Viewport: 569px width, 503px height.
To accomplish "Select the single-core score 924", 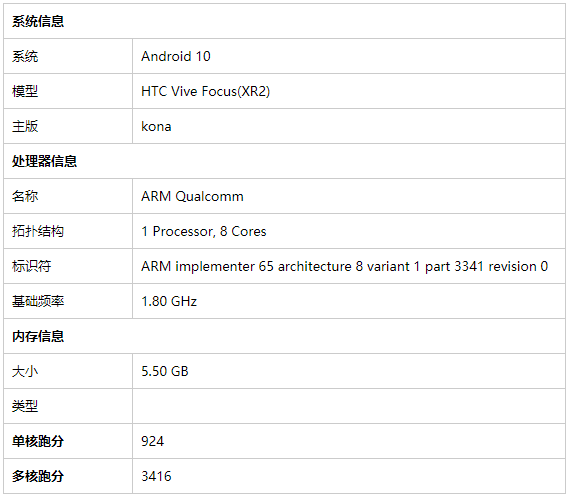I will pos(152,441).
